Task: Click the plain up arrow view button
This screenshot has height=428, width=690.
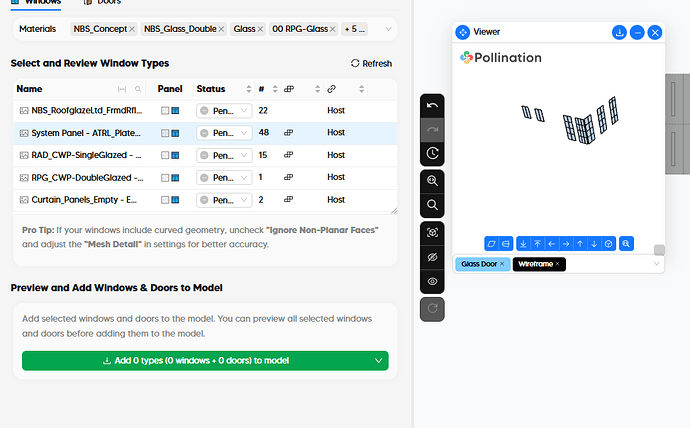Action: [580, 244]
